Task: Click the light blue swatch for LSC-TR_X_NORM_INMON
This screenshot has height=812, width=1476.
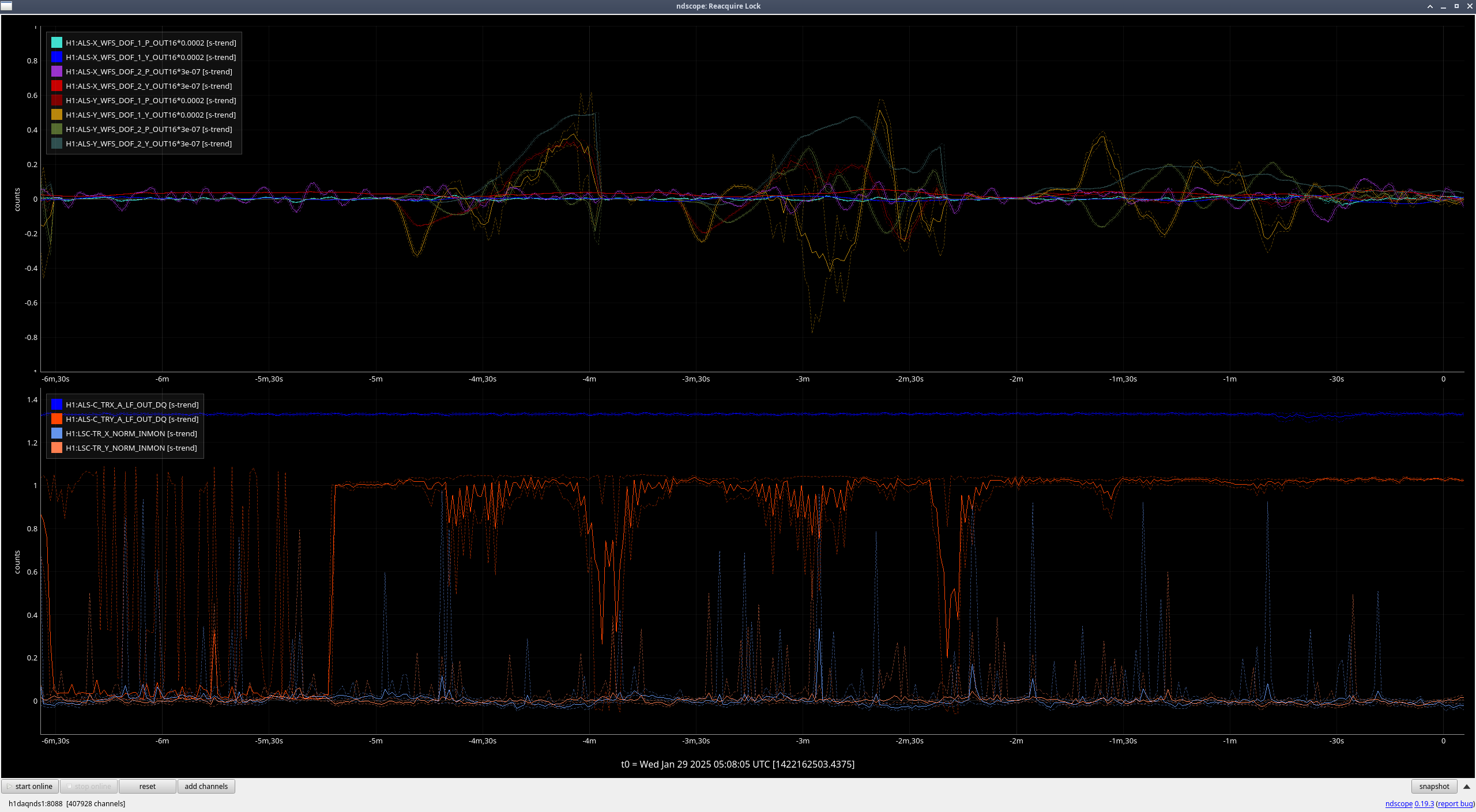Action: point(57,433)
